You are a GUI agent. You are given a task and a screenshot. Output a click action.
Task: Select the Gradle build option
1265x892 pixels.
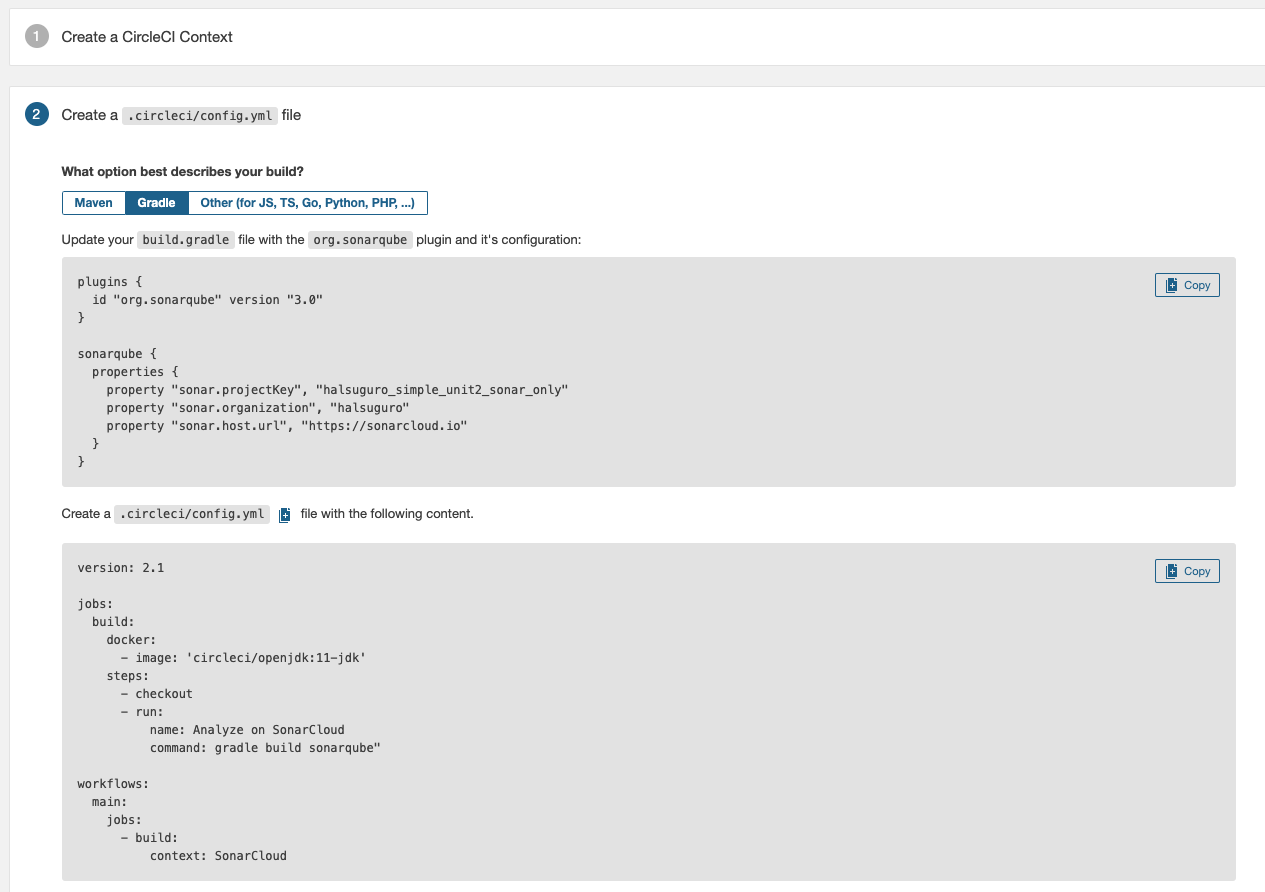(x=156, y=202)
